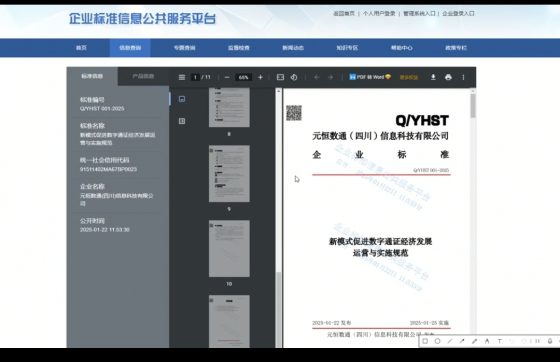The width and height of the screenshot is (560, 362).
Task: Go back with the left arrow icon
Action: click(x=316, y=77)
